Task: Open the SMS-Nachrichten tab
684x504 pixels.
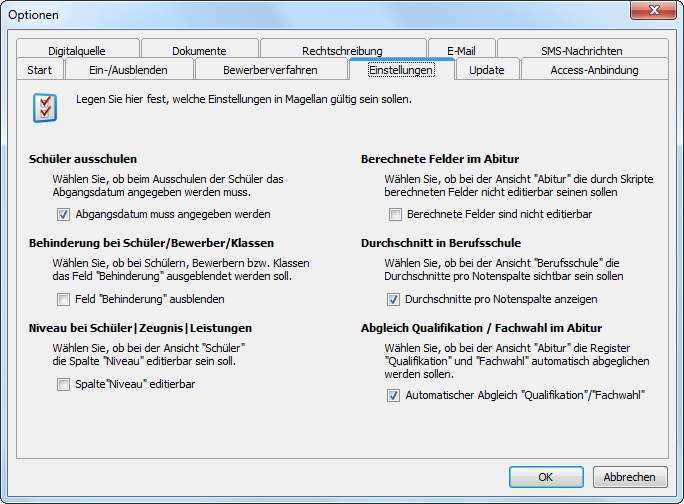Action: click(x=582, y=49)
